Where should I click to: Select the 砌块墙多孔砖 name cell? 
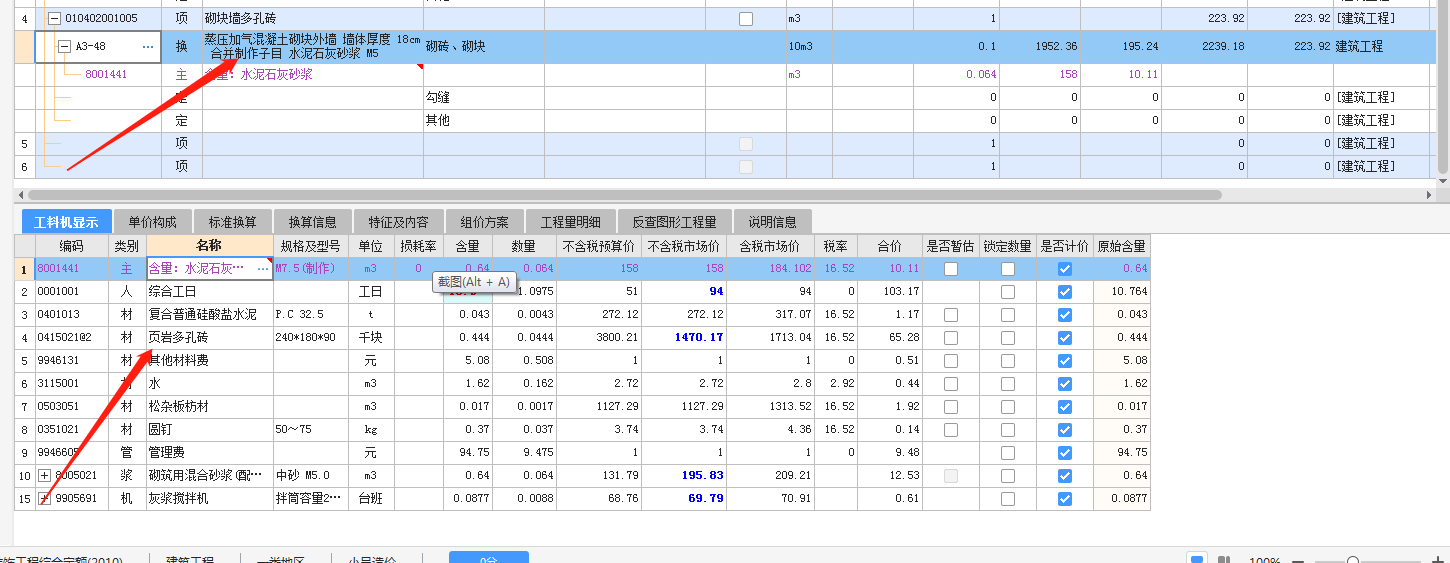(313, 19)
